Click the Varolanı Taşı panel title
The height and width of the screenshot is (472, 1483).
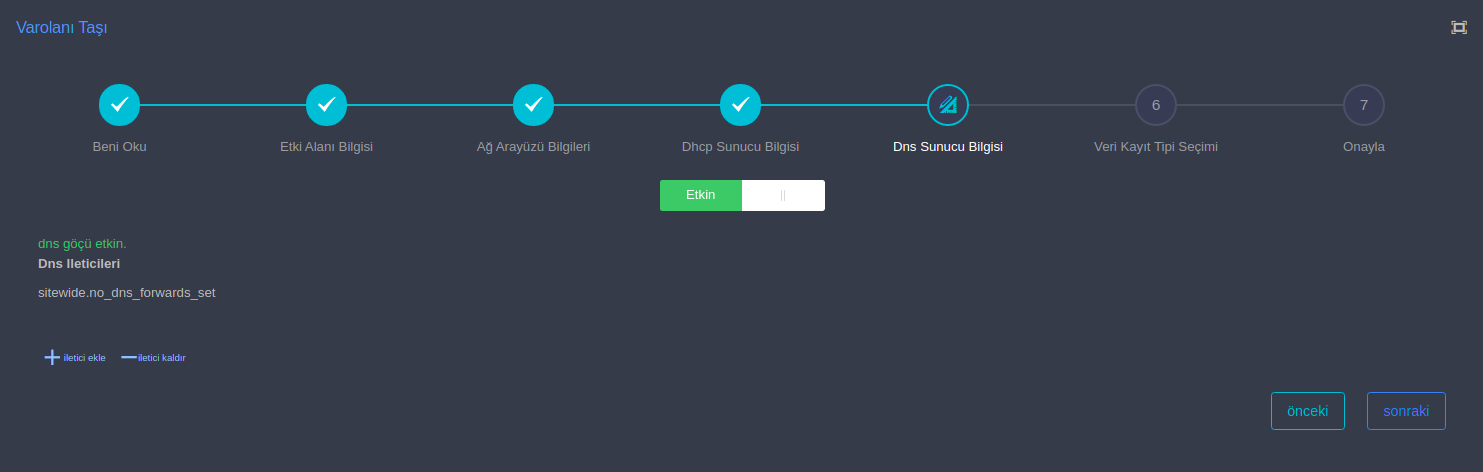point(61,27)
